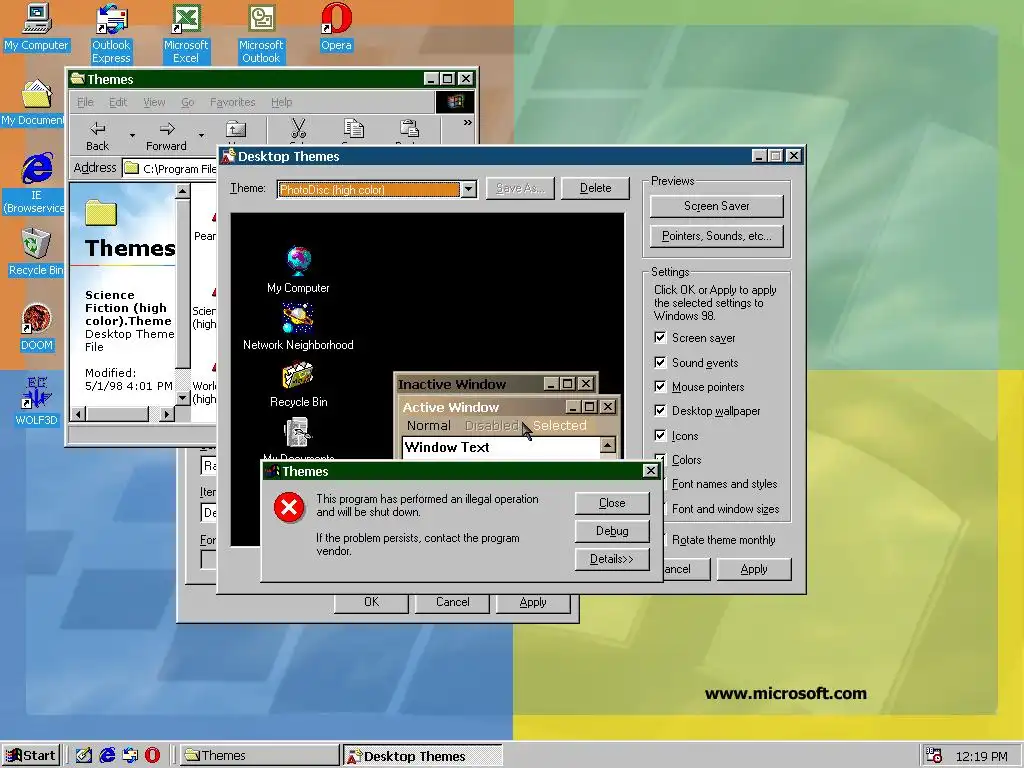
Task: Toggle Colors checkbox in Settings
Action: coord(660,459)
